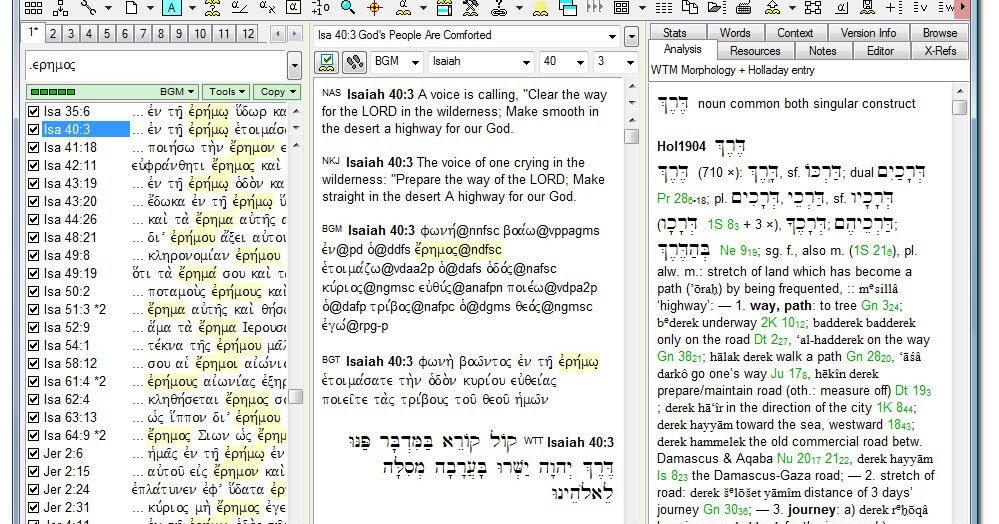Screen dimensions: 999x524
Task: Open the Copy dropdown in search pane
Action: point(277,92)
